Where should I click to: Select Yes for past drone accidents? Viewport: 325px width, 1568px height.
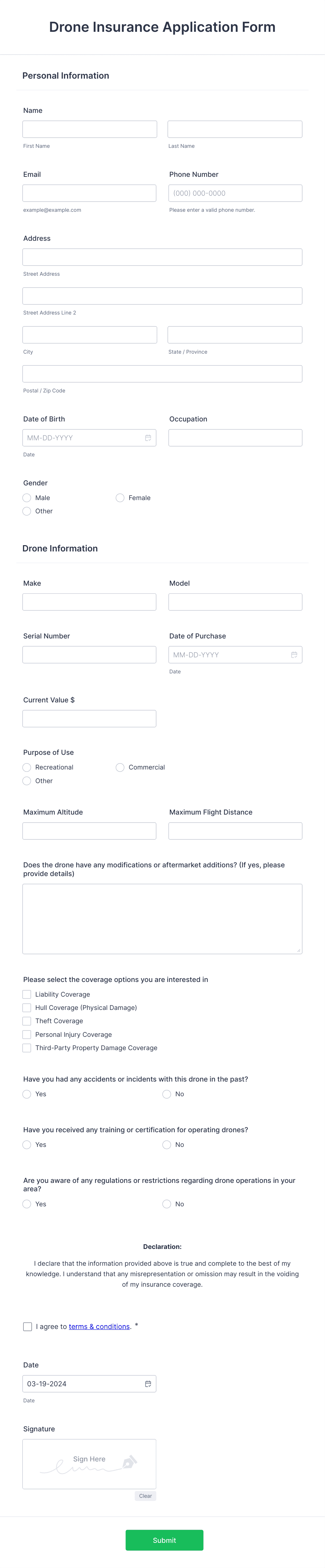coord(27,1094)
